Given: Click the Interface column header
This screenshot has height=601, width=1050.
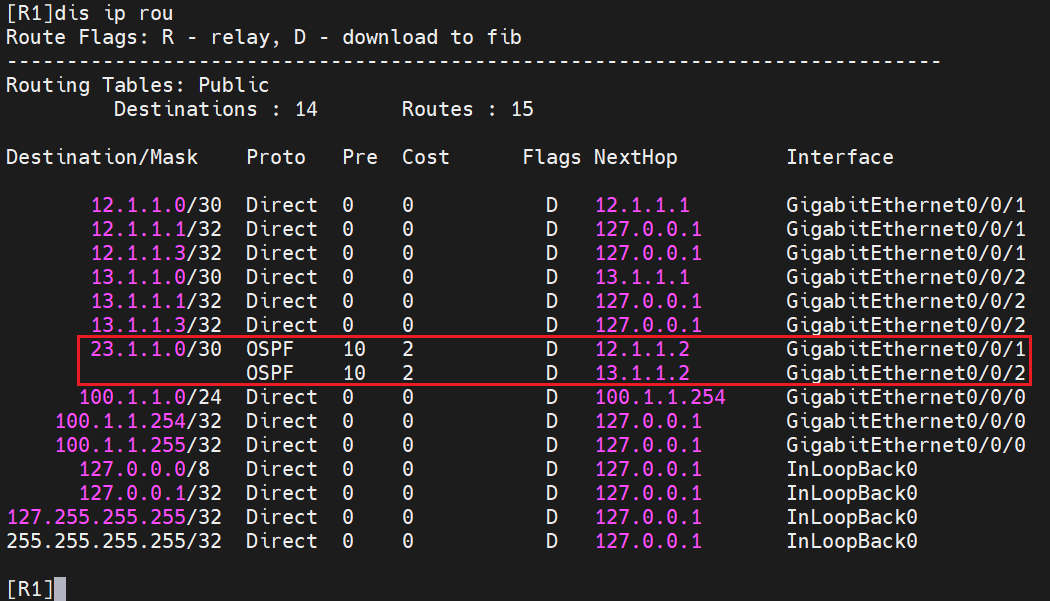Looking at the screenshot, I should click(839, 157).
